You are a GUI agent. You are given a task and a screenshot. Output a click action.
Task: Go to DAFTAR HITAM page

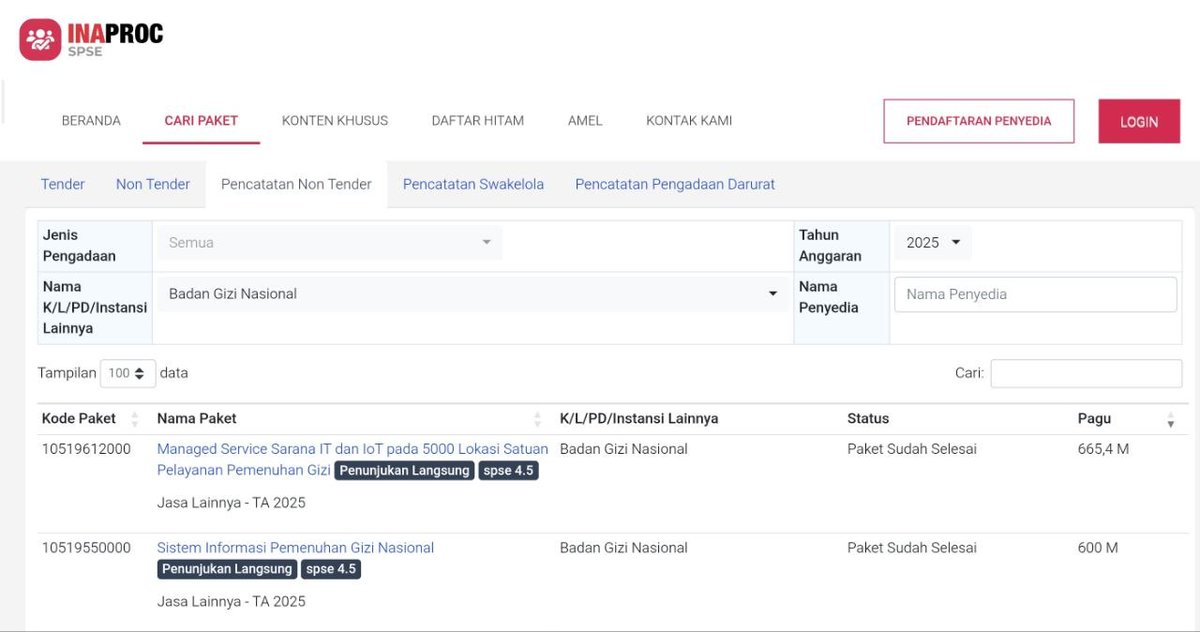click(478, 121)
